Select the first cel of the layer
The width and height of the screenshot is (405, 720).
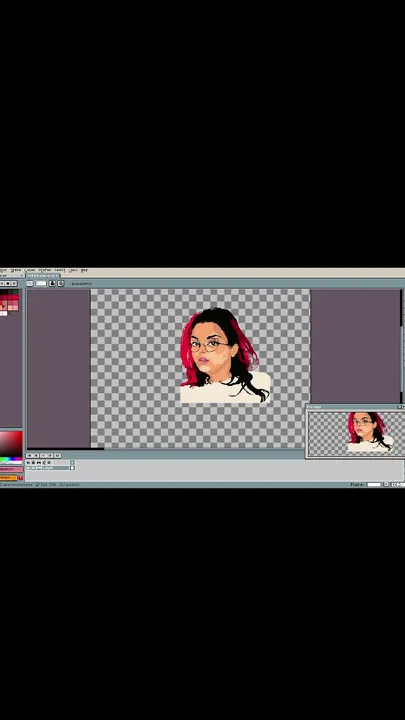(73, 468)
